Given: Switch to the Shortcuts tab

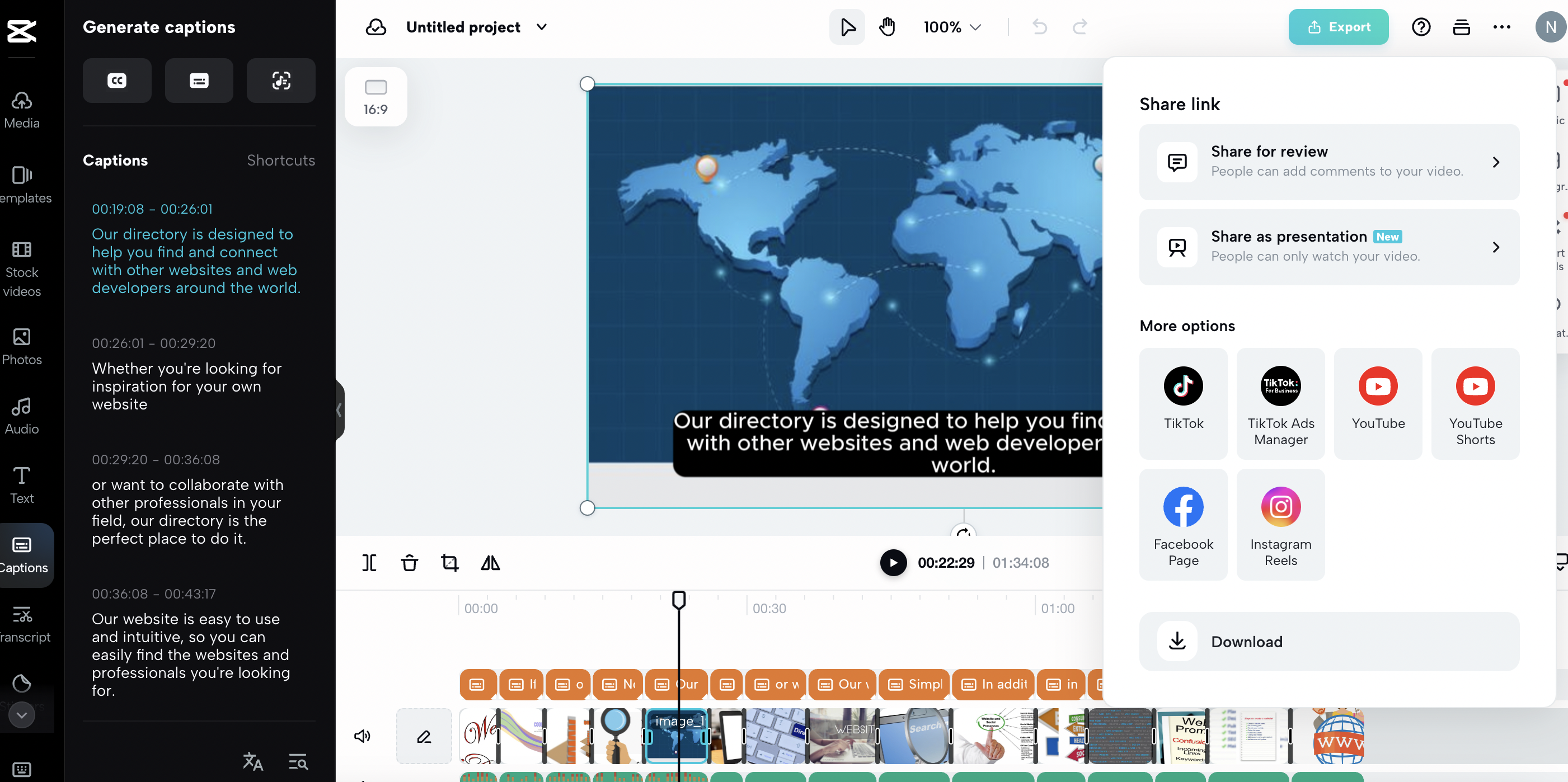Looking at the screenshot, I should pyautogui.click(x=280, y=160).
